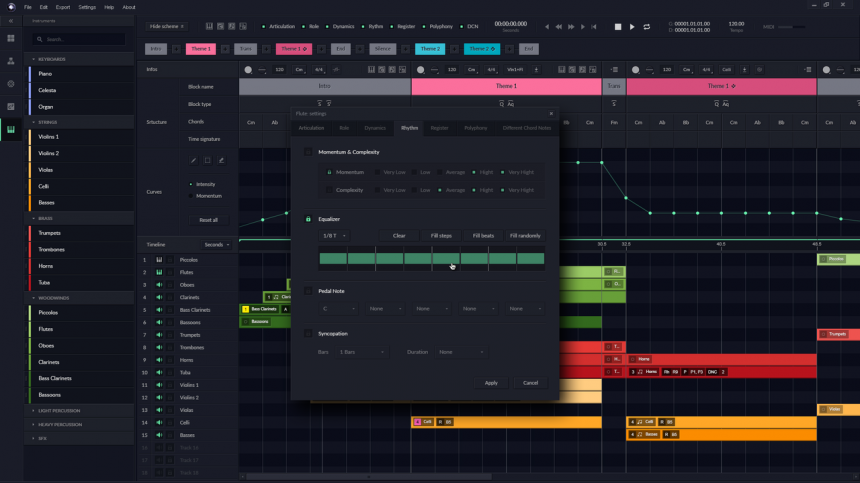Open the first None dropdown under Pedal Note
The height and width of the screenshot is (483, 860).
click(385, 309)
